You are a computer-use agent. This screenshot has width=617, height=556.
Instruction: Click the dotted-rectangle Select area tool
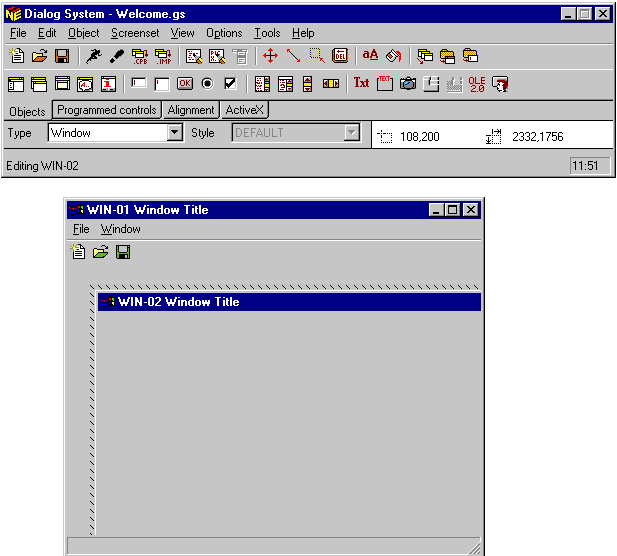[317, 55]
